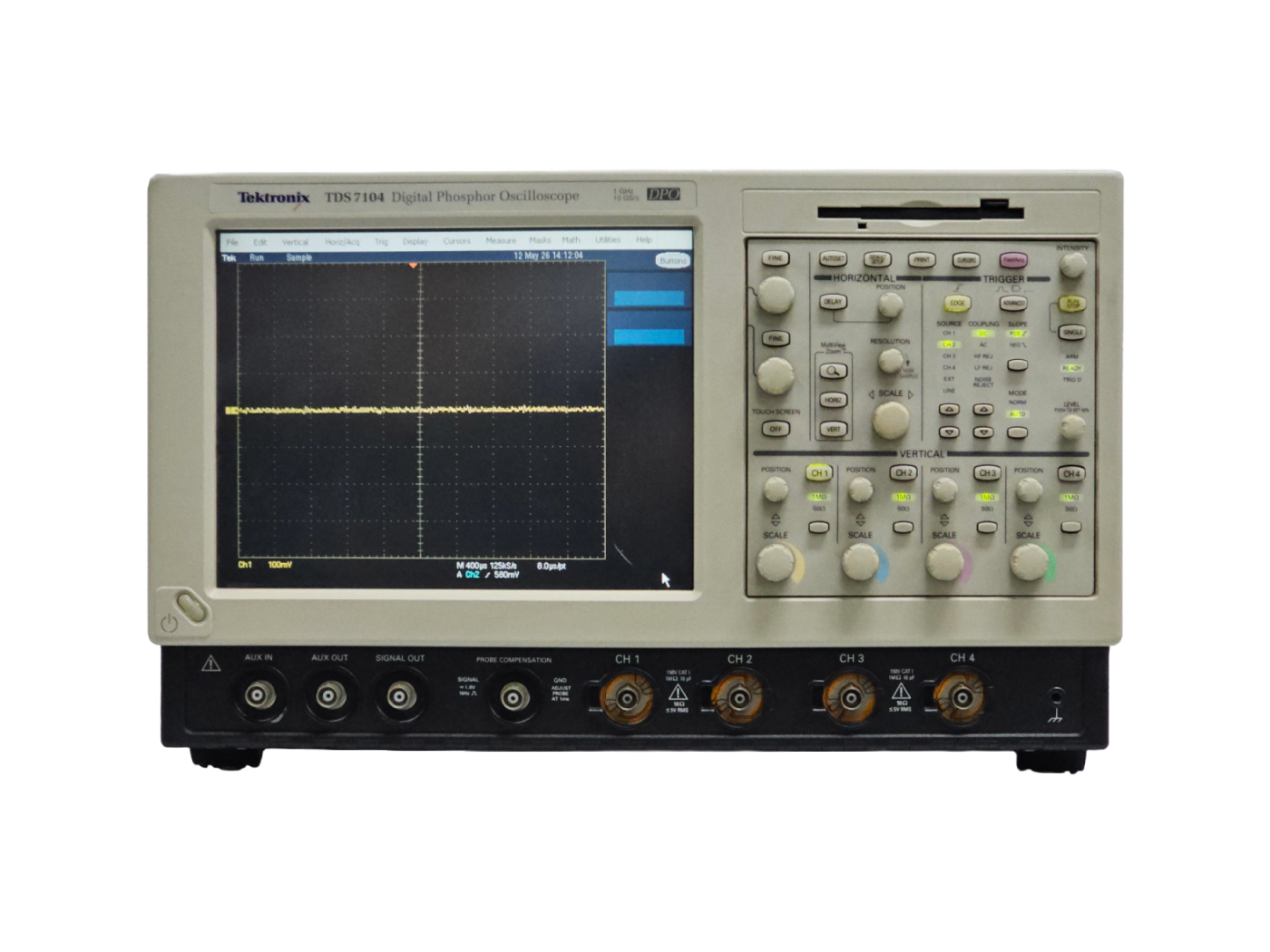The image size is (1270, 952).
Task: Touch the trigger LEVEL knob
Action: coord(1072,425)
